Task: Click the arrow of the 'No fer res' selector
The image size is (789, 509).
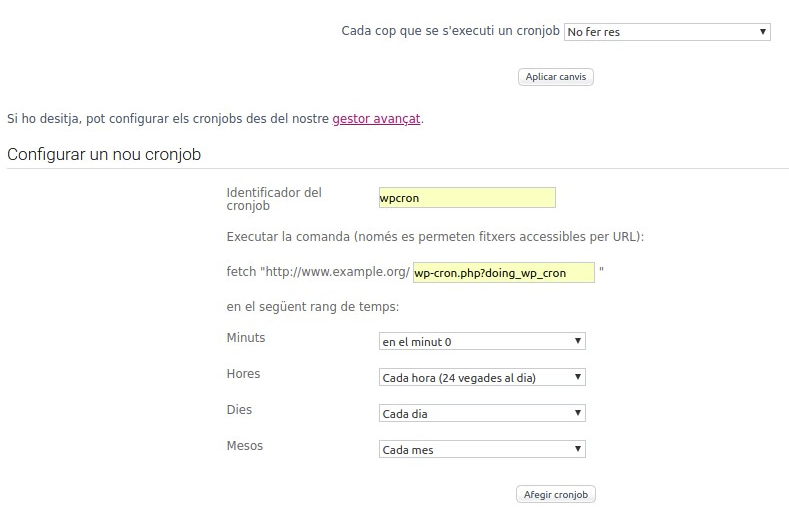Action: (762, 31)
